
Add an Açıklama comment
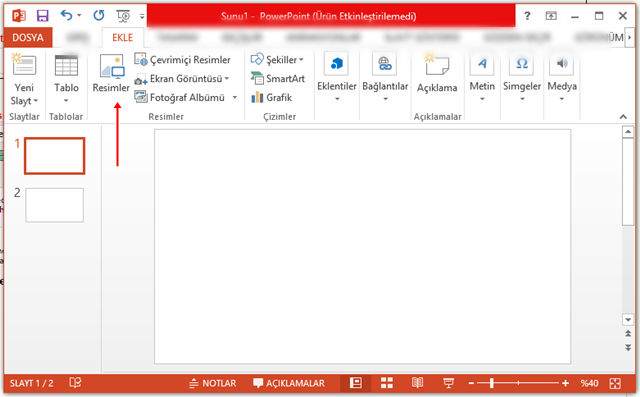(437, 73)
